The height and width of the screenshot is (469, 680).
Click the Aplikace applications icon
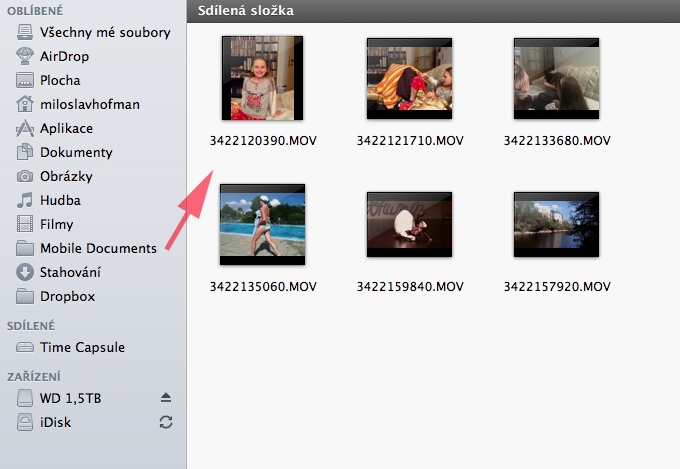pyautogui.click(x=26, y=128)
